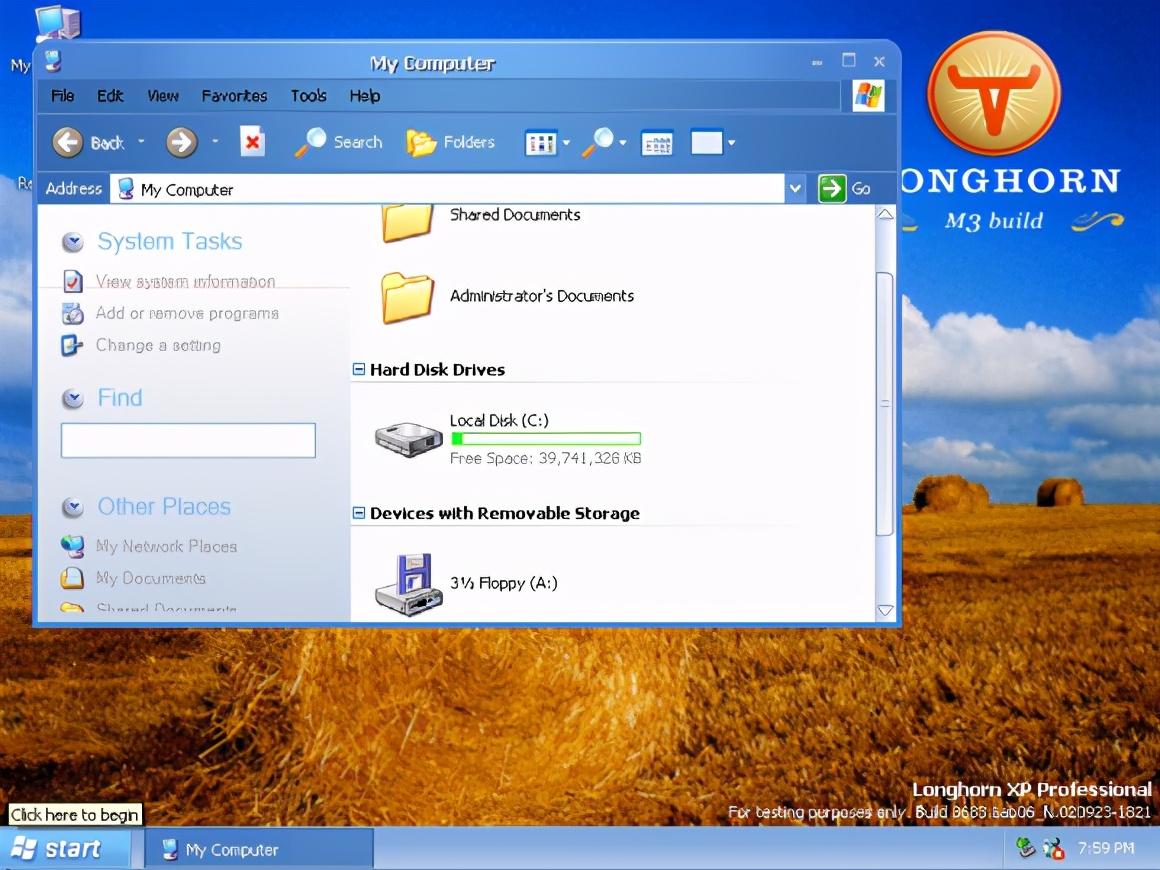Click the title bar computer icon
The width and height of the screenshot is (1160, 870).
[x=53, y=61]
